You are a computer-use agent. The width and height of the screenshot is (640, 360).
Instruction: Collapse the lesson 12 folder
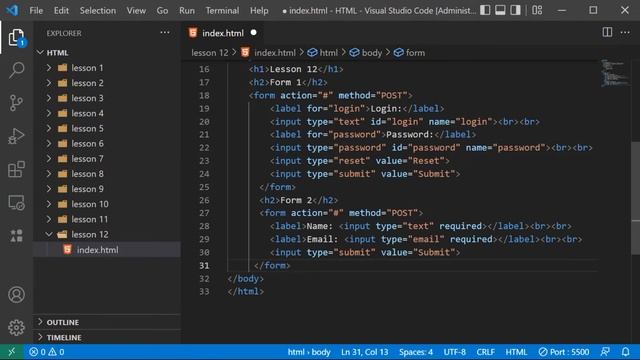pyautogui.click(x=49, y=234)
